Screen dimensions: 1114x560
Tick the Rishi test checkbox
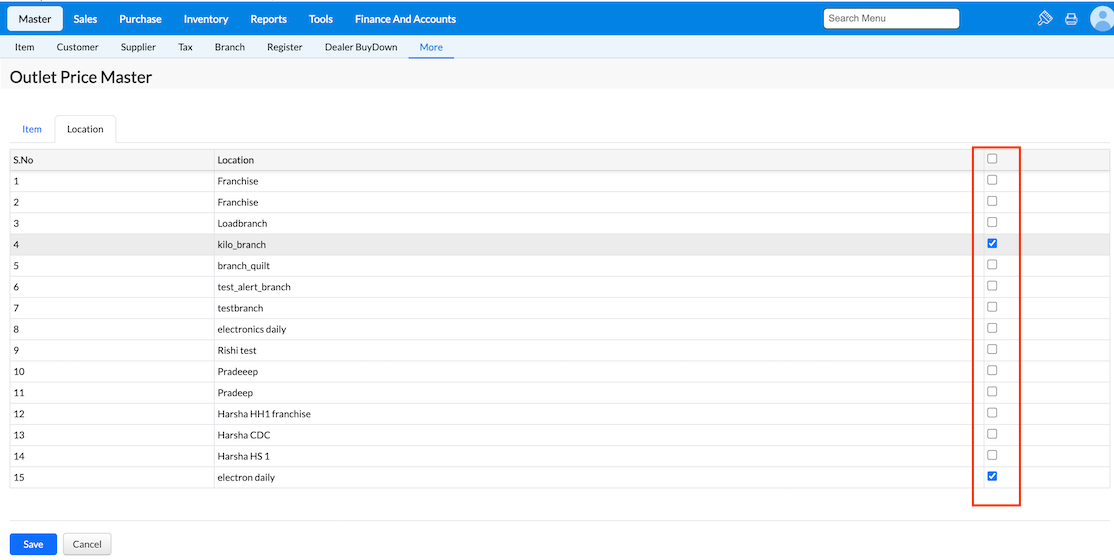click(x=993, y=349)
